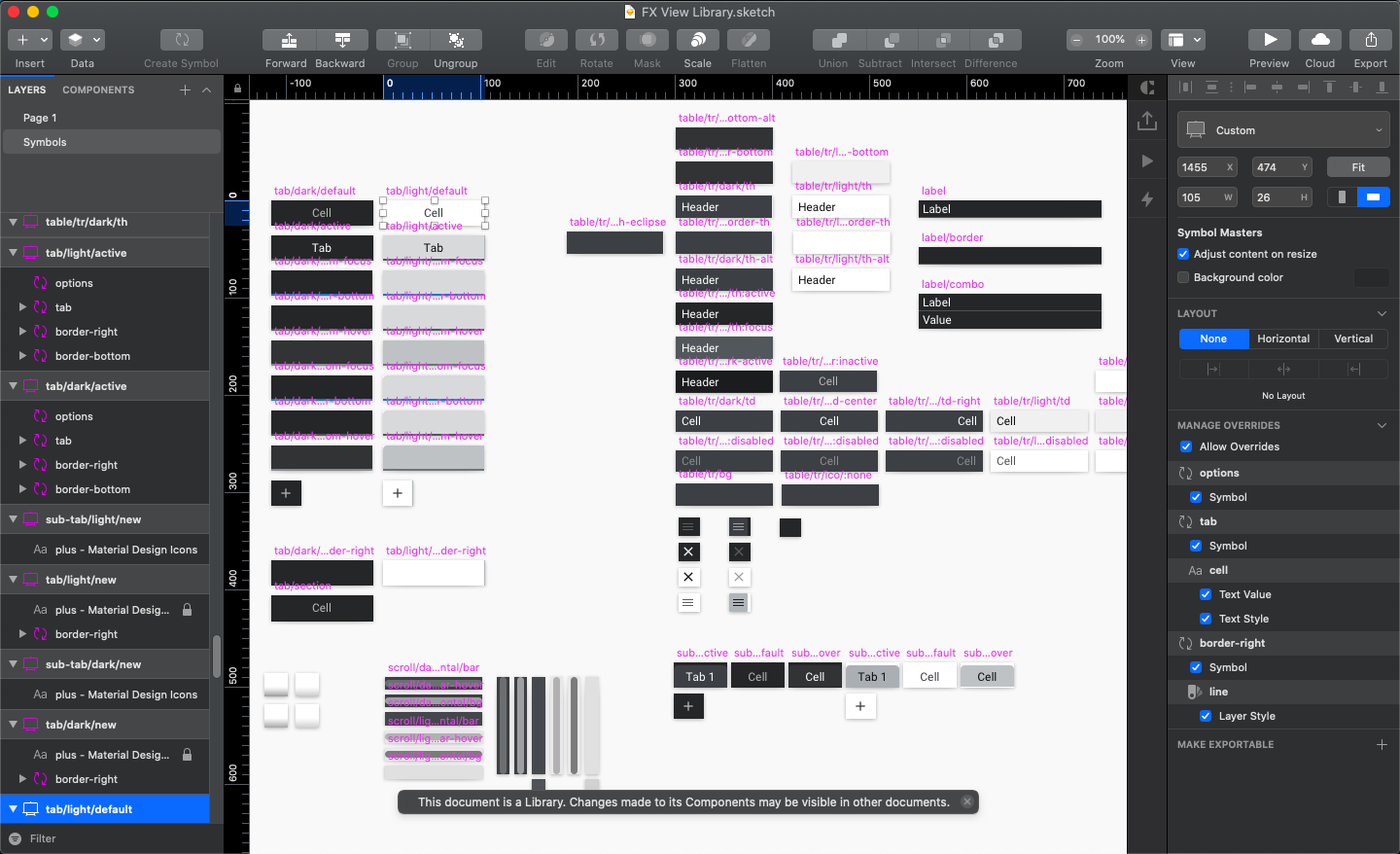Image resolution: width=1400 pixels, height=854 pixels.
Task: Collapse the tab/light/active symbol group
Action: (13, 253)
